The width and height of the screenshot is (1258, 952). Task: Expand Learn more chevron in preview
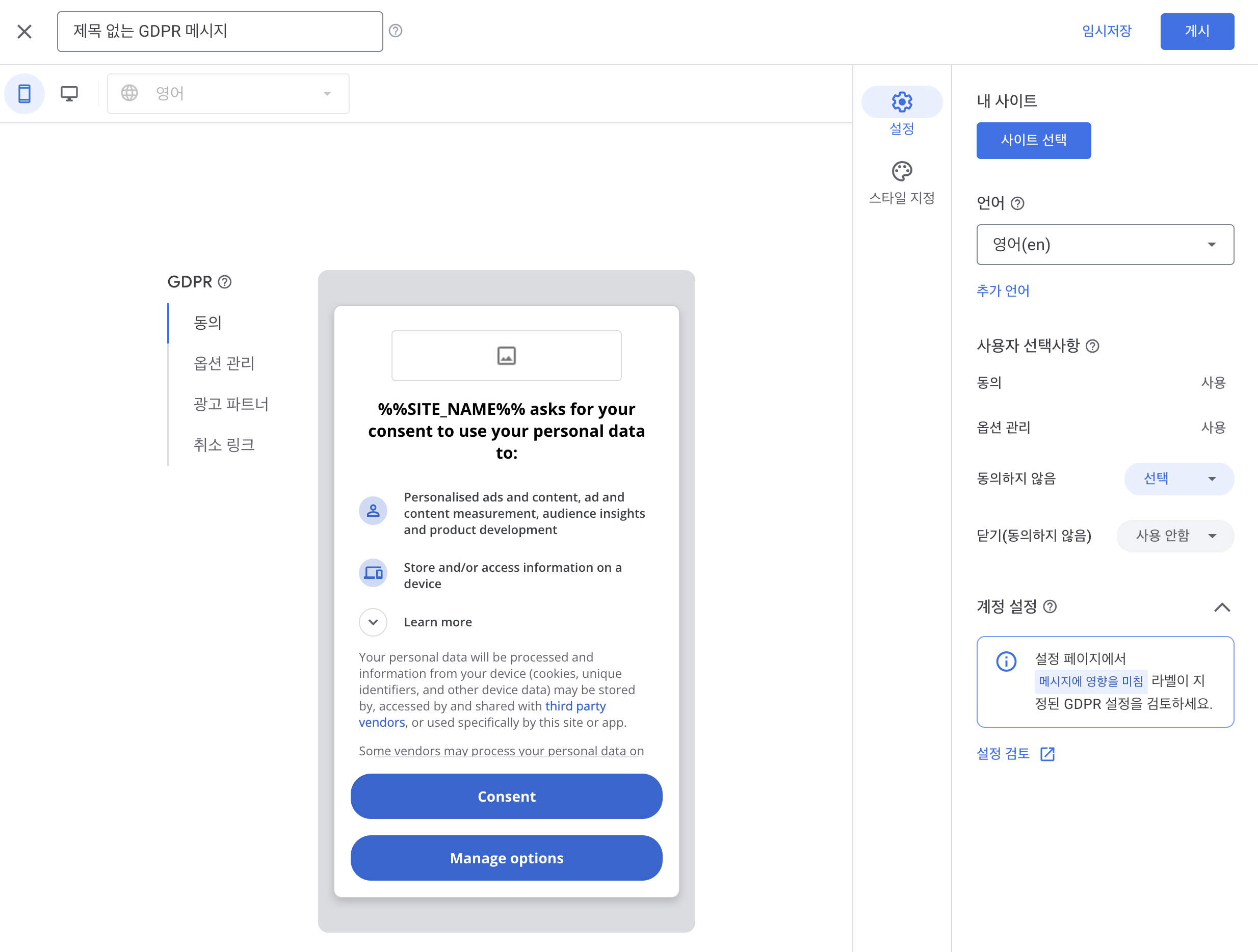click(x=373, y=622)
